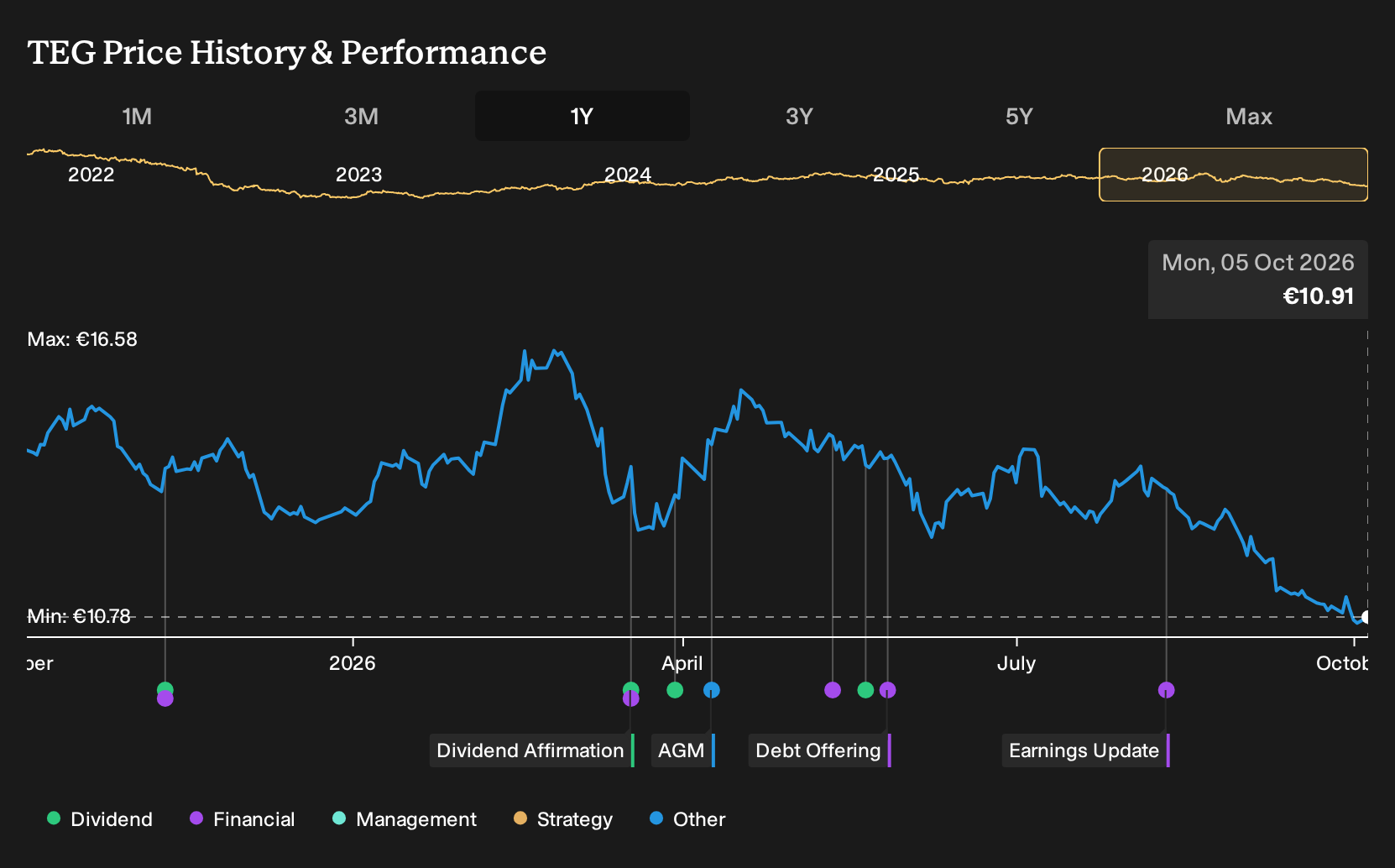Select the 3M range tab
1395x868 pixels.
(x=361, y=116)
